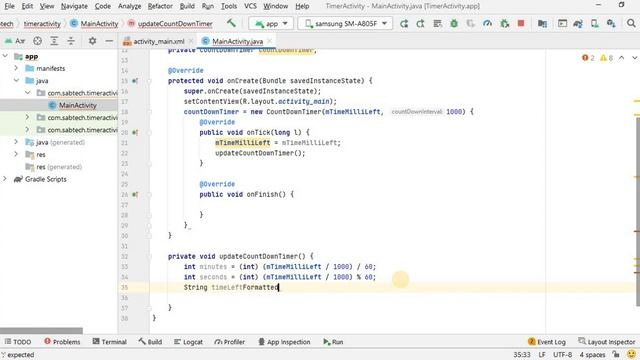Collapse the java folder
640x360 pixels.
(x=16, y=80)
